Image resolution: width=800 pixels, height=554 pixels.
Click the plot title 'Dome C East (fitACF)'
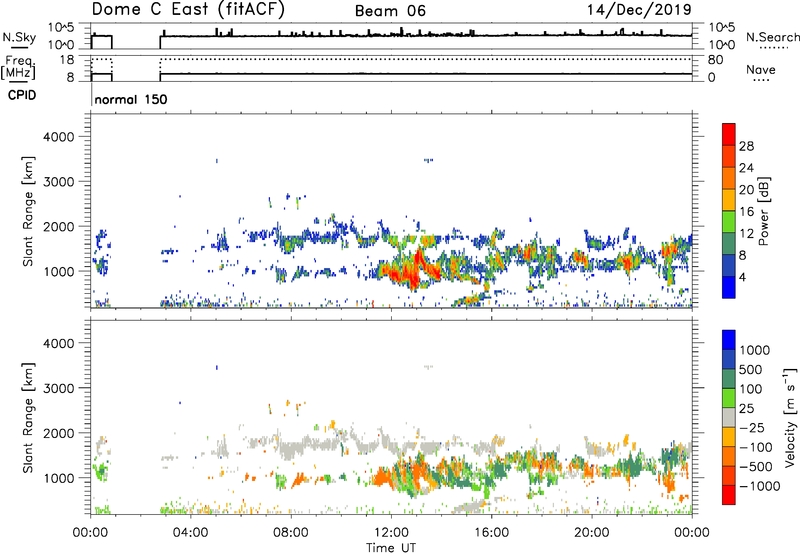188,10
